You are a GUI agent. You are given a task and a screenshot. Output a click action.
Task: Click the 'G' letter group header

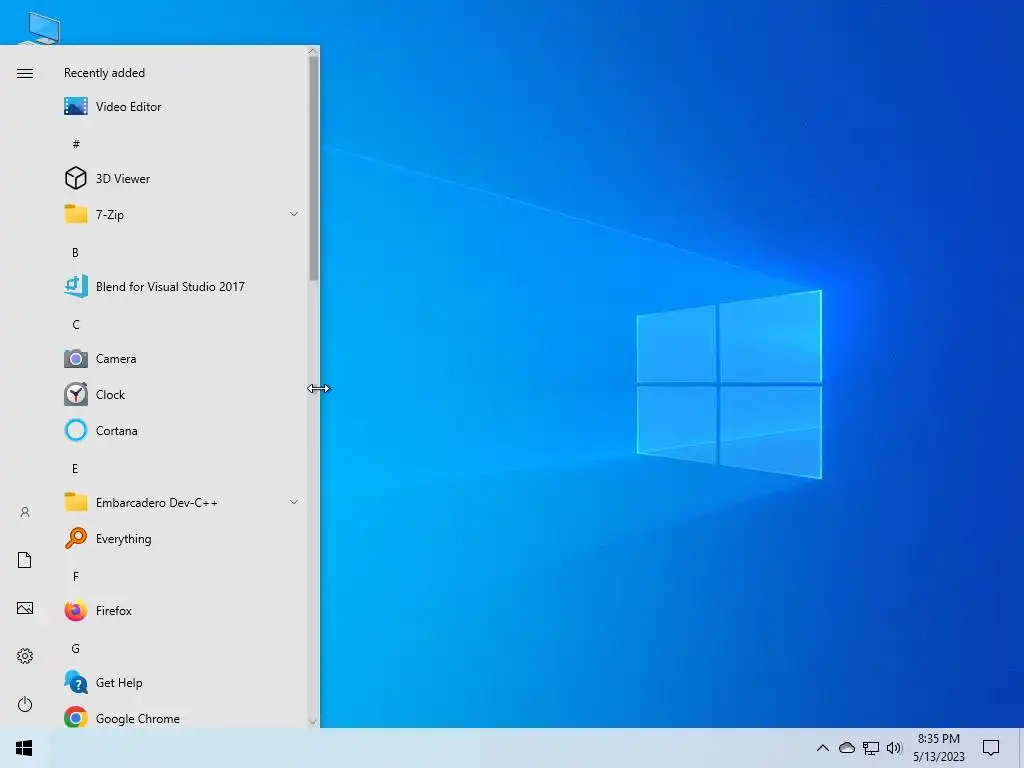pos(76,648)
